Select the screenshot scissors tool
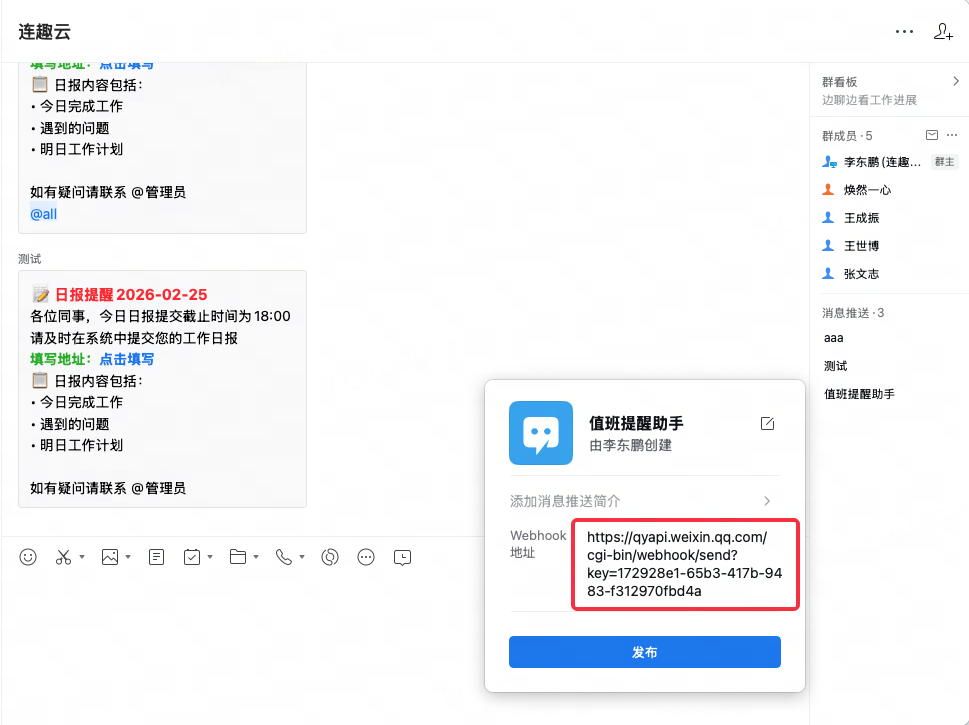 [62, 557]
